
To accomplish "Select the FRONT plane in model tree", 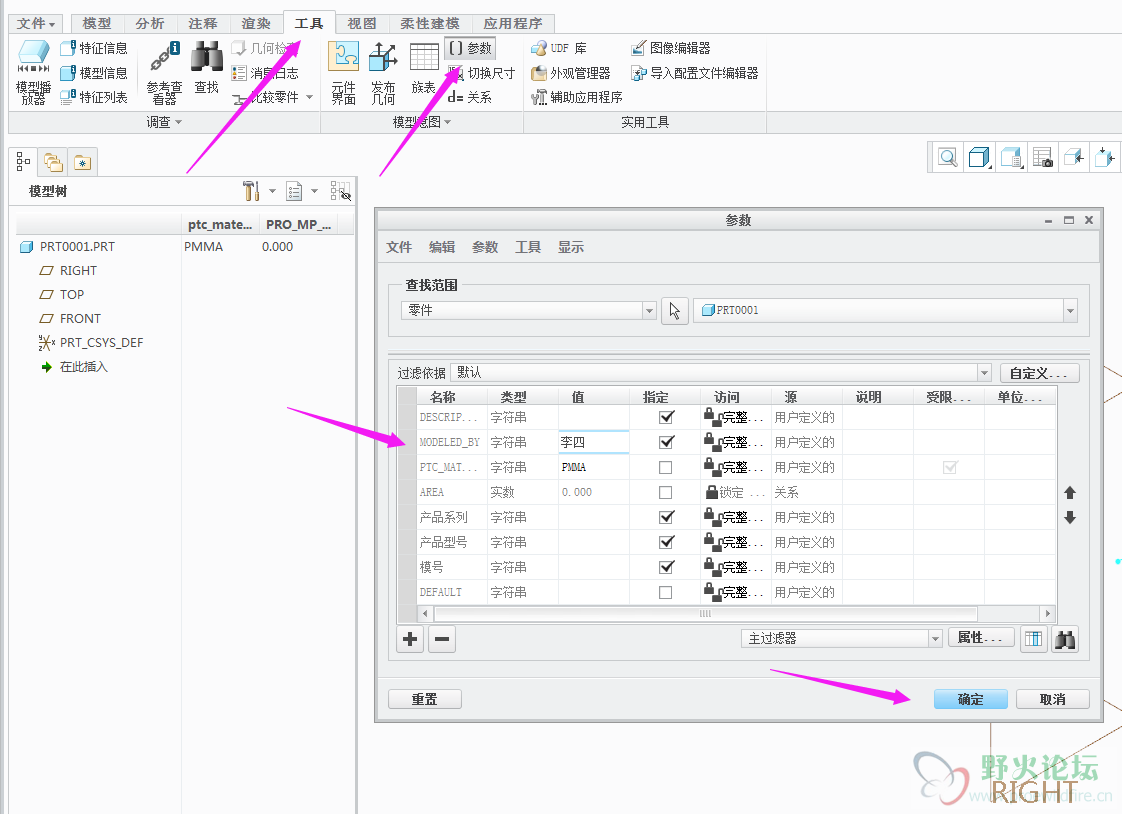I will point(70,318).
